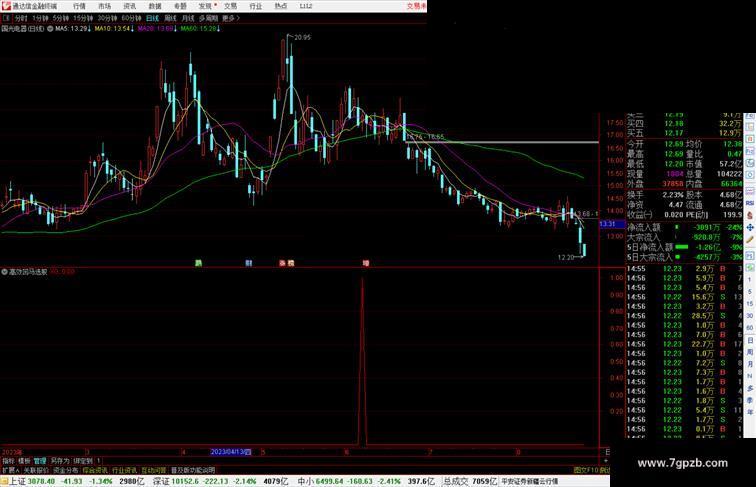
Task: Open the 行情 menu in the top bar
Action: 79,6
